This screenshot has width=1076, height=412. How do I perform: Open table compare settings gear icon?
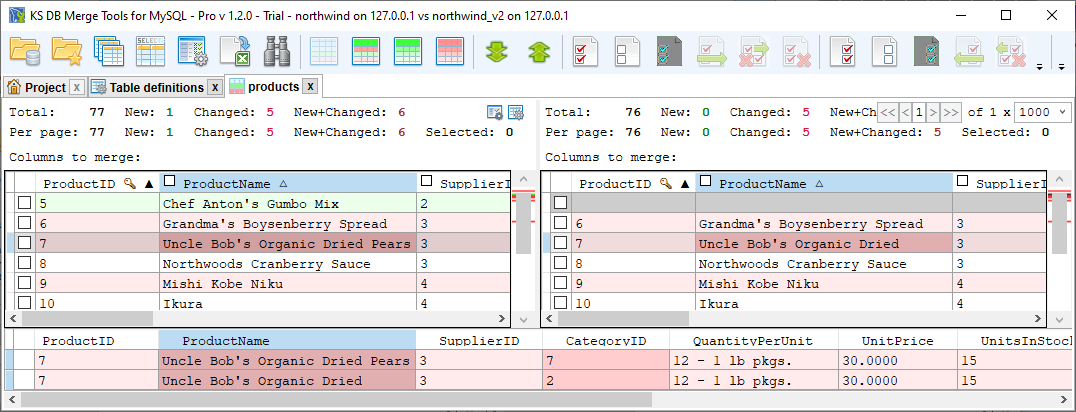click(193, 52)
